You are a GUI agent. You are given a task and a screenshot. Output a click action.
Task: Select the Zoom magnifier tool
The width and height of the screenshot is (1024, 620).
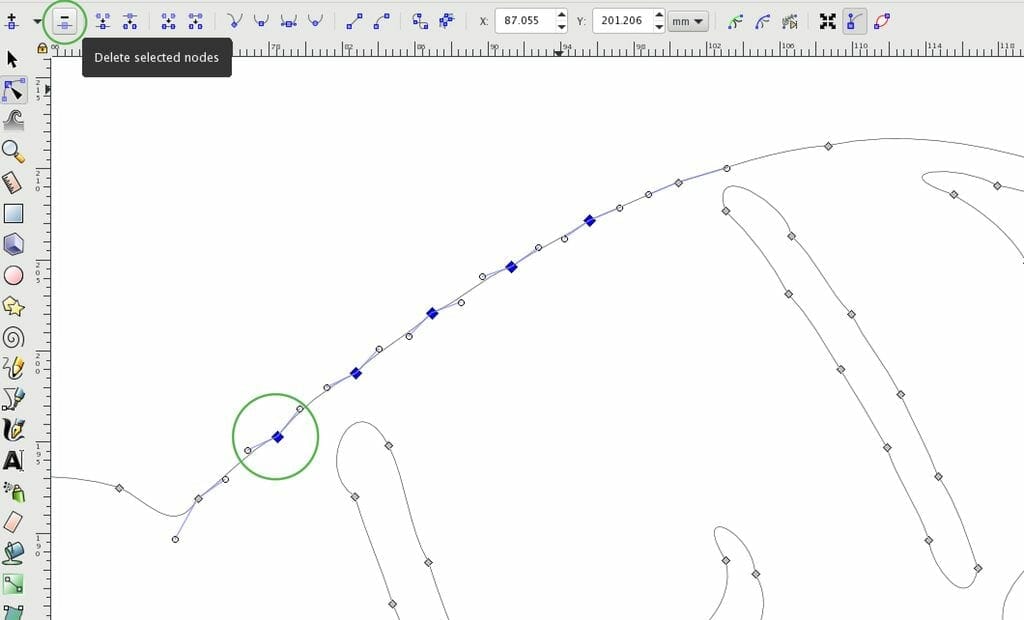point(13,151)
